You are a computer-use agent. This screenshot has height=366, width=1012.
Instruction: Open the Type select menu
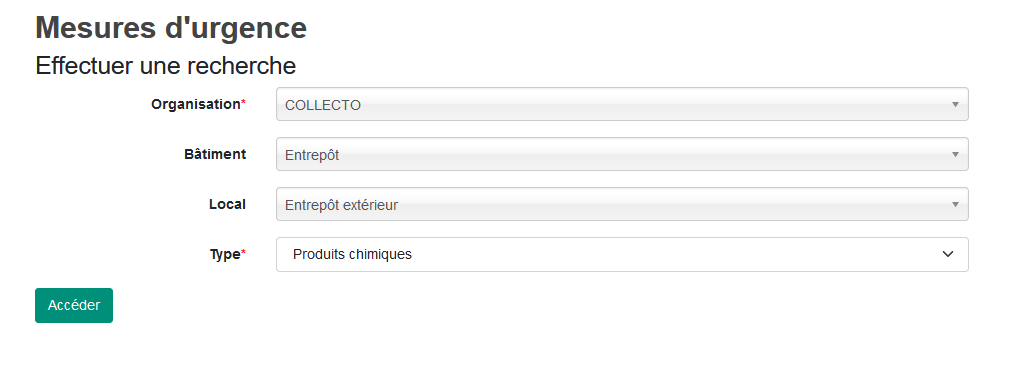pyautogui.click(x=622, y=254)
